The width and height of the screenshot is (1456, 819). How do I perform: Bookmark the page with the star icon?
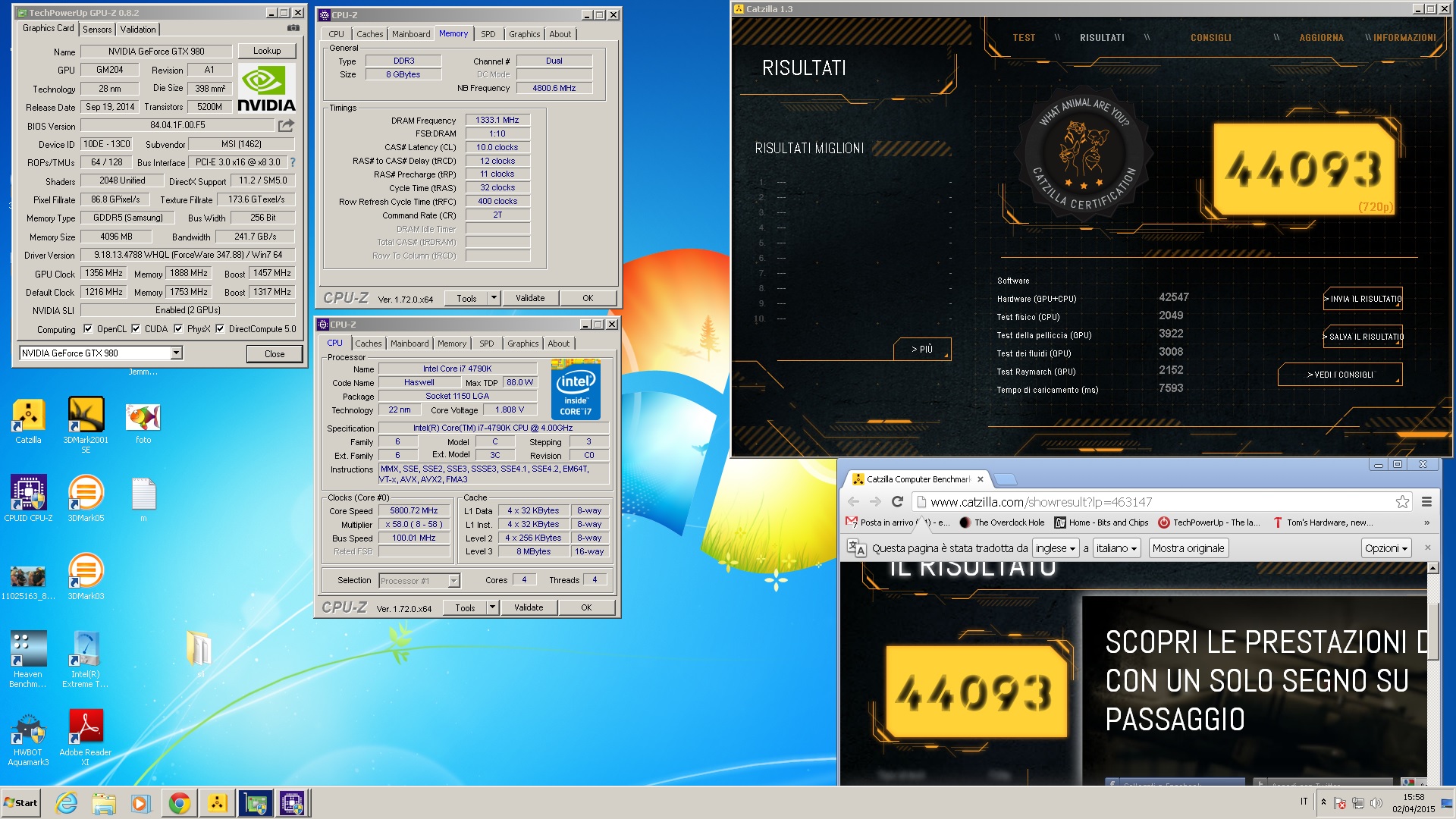pyautogui.click(x=1402, y=502)
